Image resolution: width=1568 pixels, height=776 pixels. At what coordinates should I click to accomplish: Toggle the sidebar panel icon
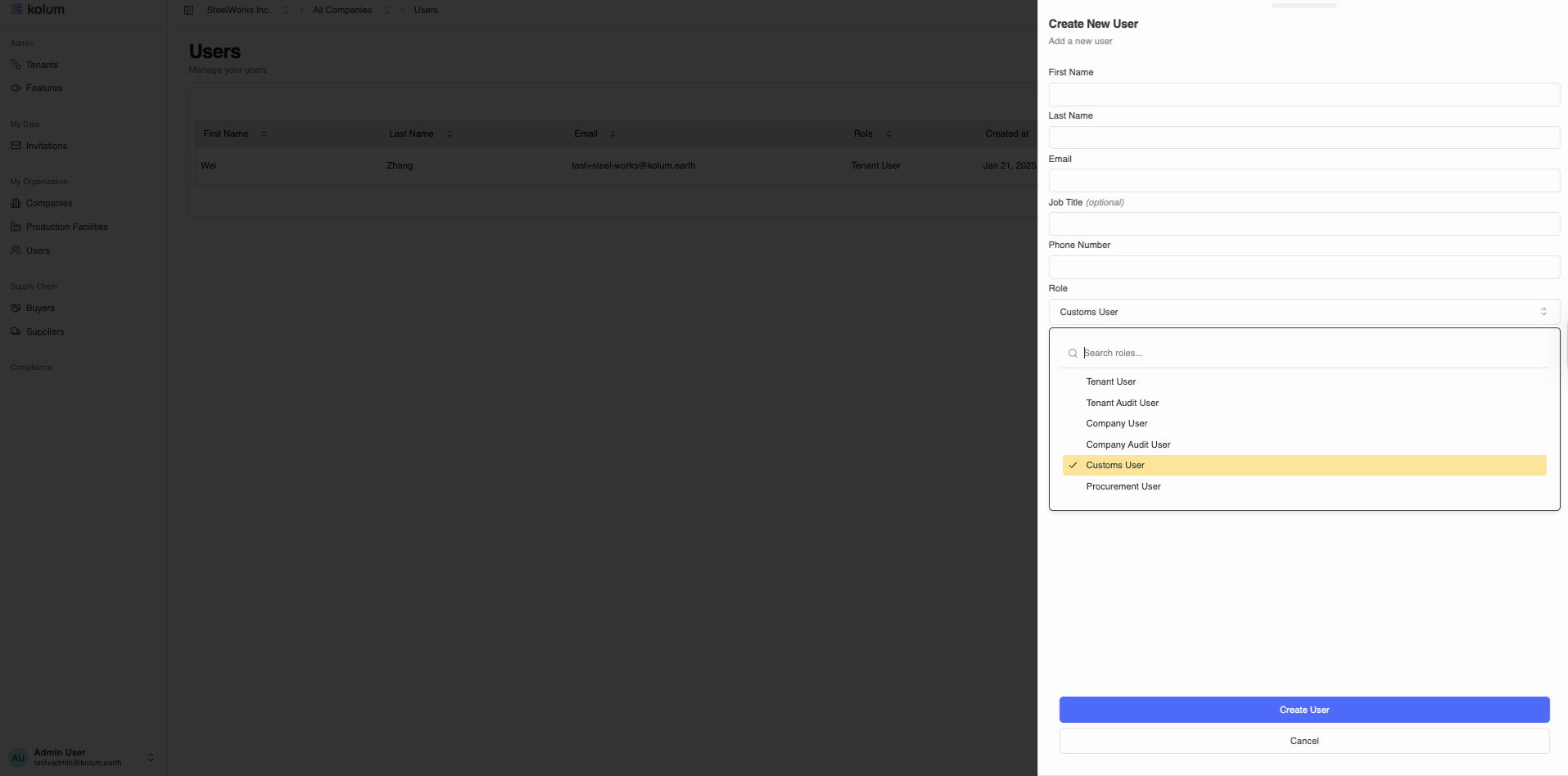coord(188,10)
